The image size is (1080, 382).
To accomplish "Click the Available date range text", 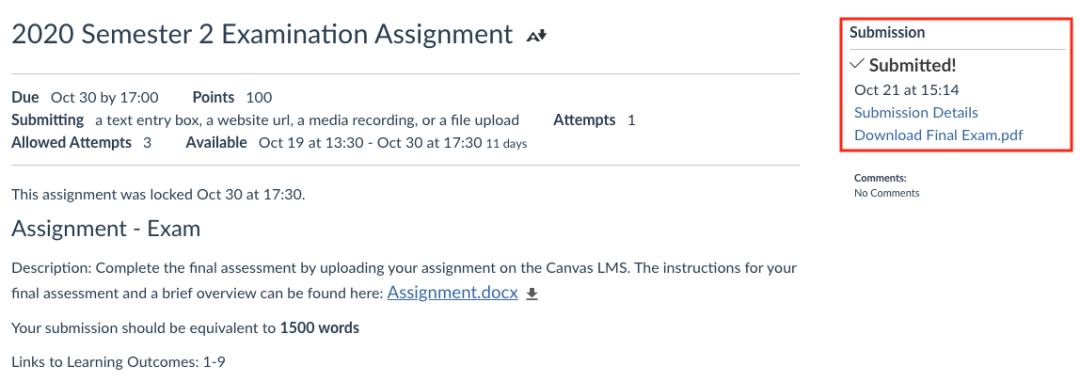I will pos(393,143).
